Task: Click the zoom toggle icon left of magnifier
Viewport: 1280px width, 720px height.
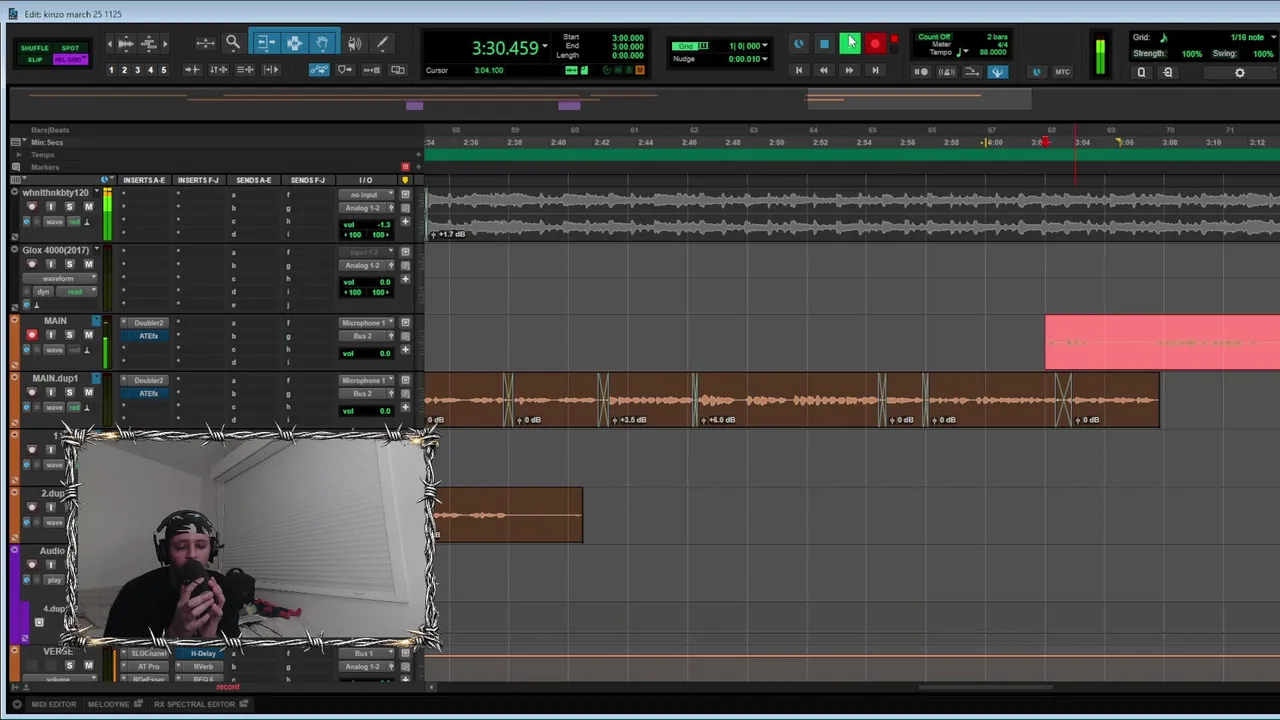Action: tap(205, 43)
